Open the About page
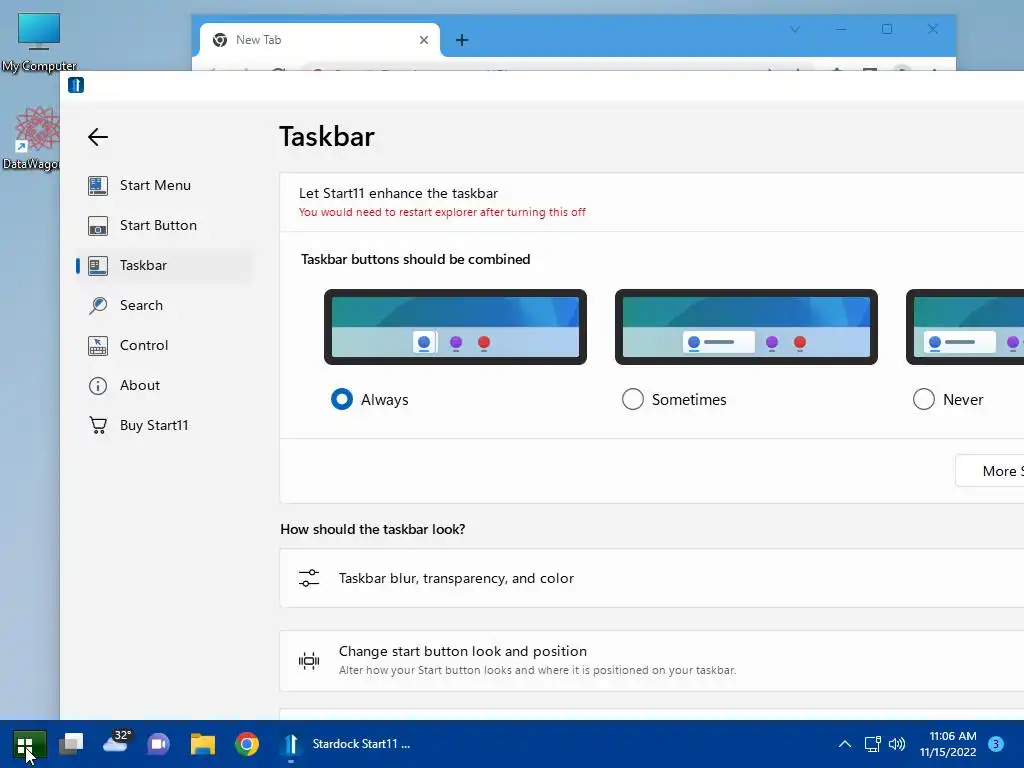 pos(164,385)
